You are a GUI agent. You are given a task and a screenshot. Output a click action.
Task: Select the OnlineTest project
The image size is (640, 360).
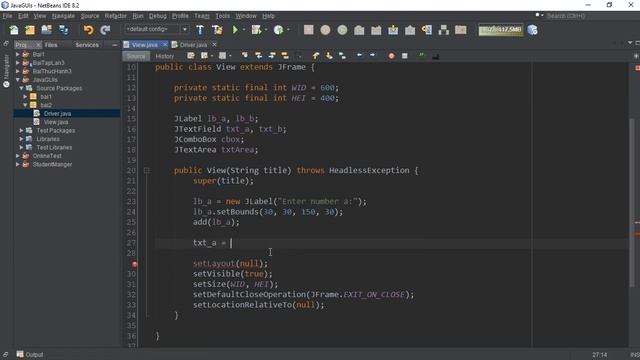tap(47, 156)
